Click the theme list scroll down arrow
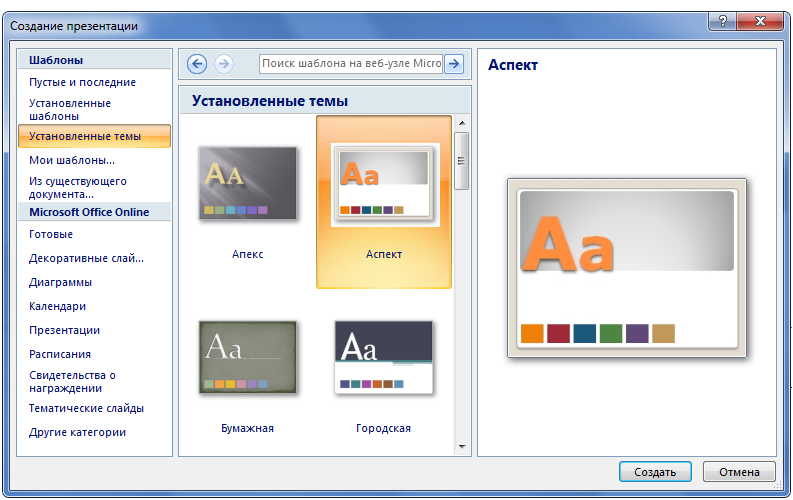 click(x=462, y=446)
